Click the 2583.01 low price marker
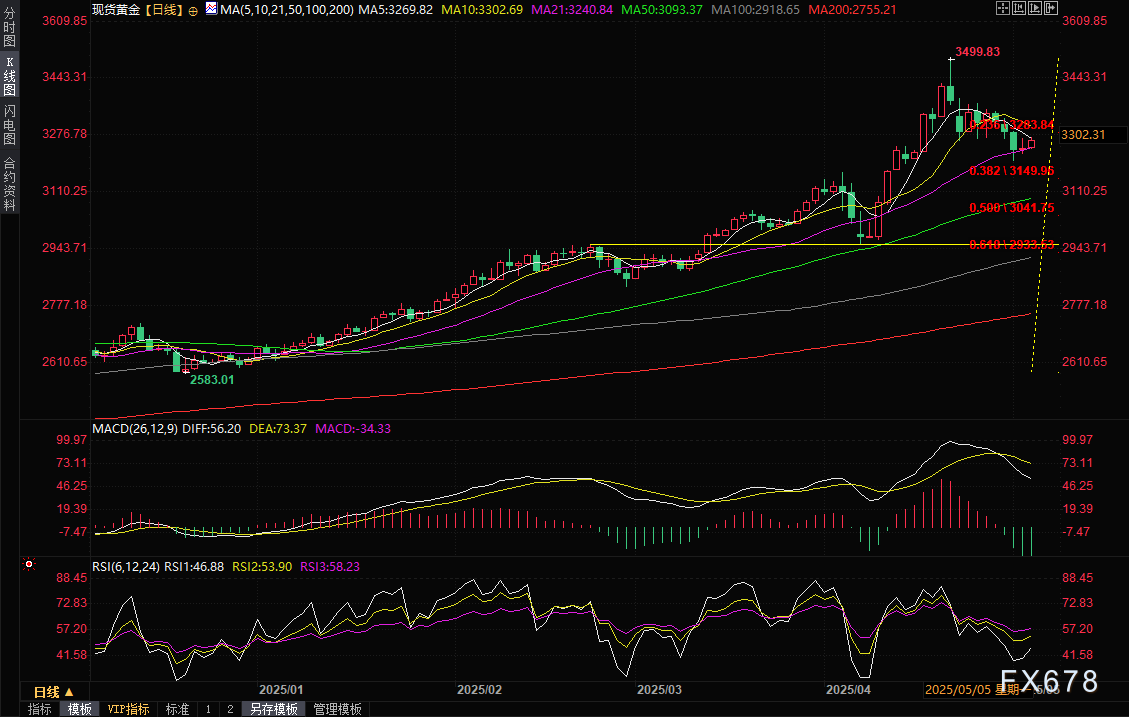This screenshot has width=1129, height=717. pos(212,380)
